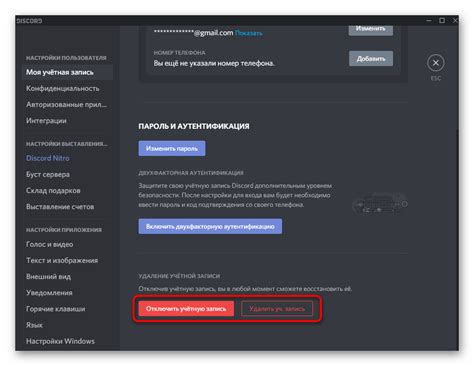Close settings with the ESC circle icon

tap(435, 63)
